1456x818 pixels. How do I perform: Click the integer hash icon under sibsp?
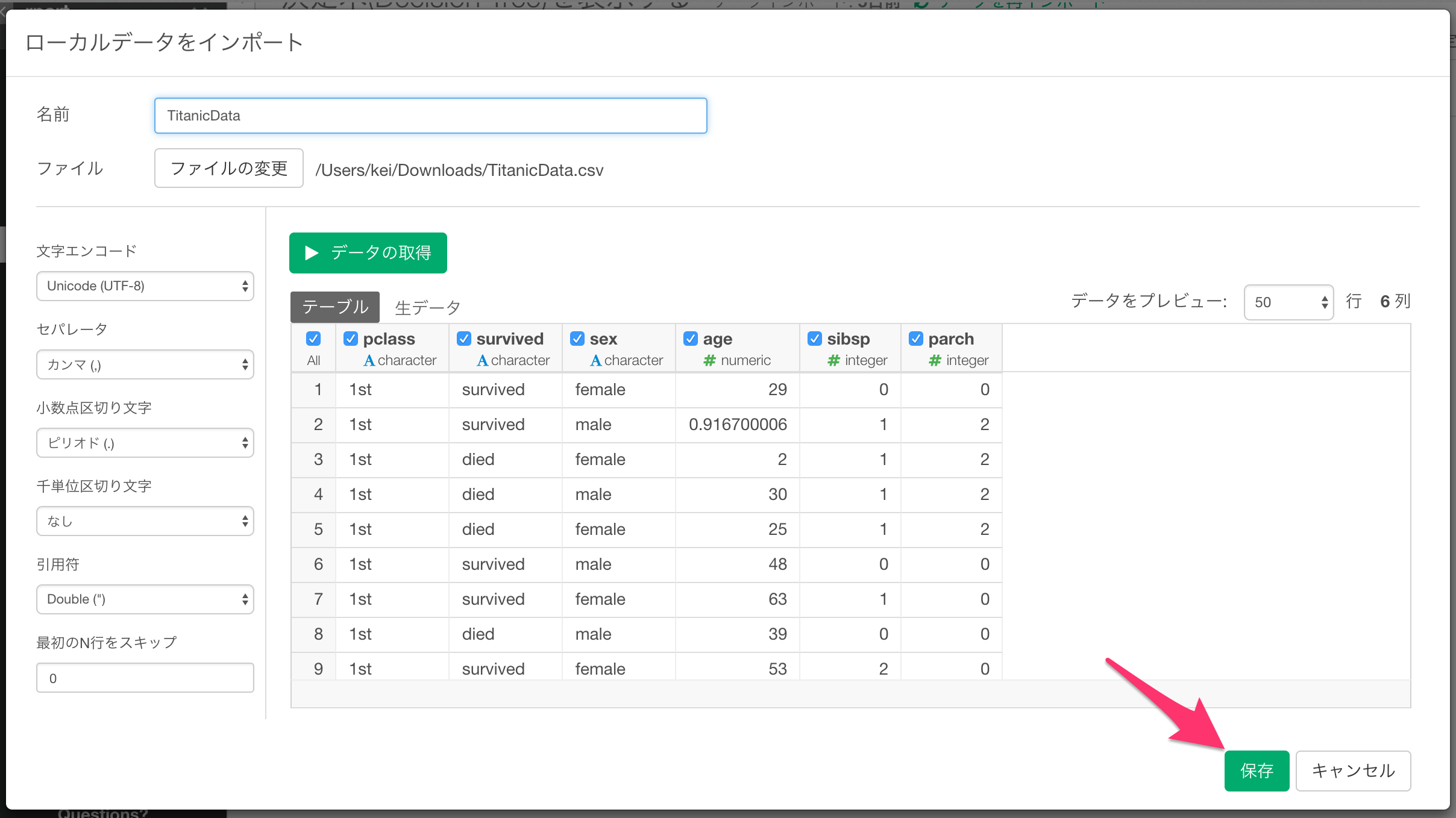pos(833,361)
